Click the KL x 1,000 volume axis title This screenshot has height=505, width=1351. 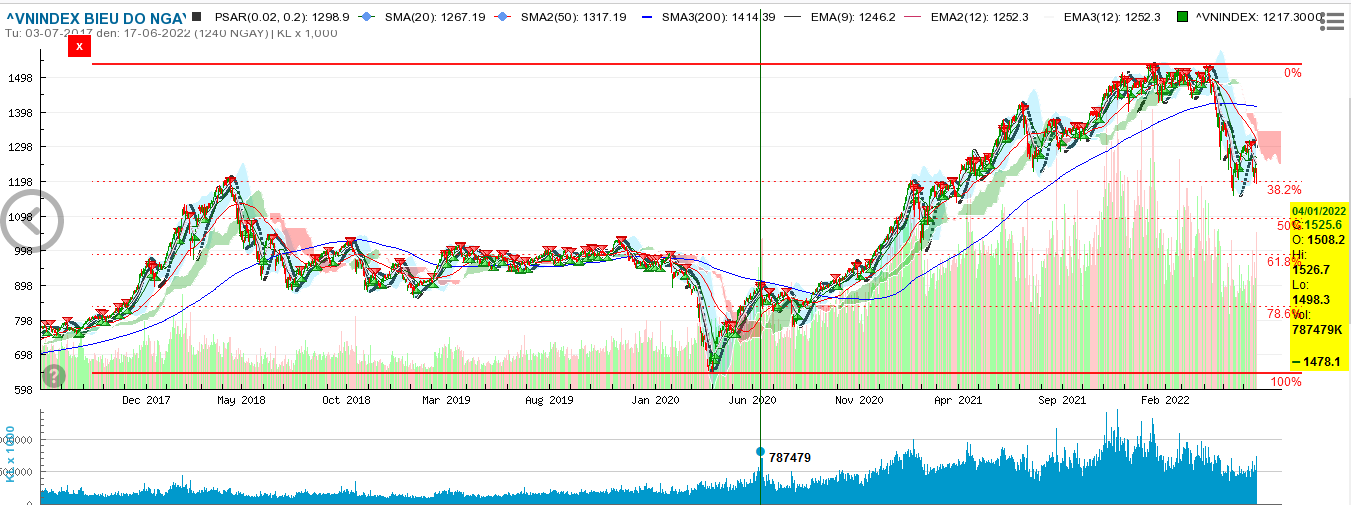click(x=10, y=455)
